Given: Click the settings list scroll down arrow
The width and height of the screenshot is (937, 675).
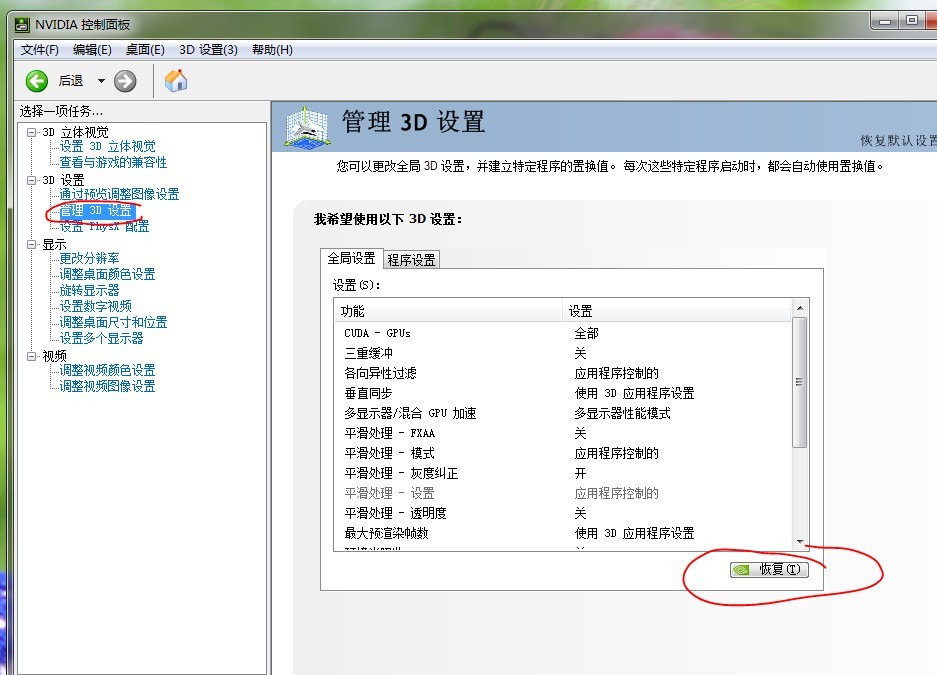Looking at the screenshot, I should coord(800,542).
